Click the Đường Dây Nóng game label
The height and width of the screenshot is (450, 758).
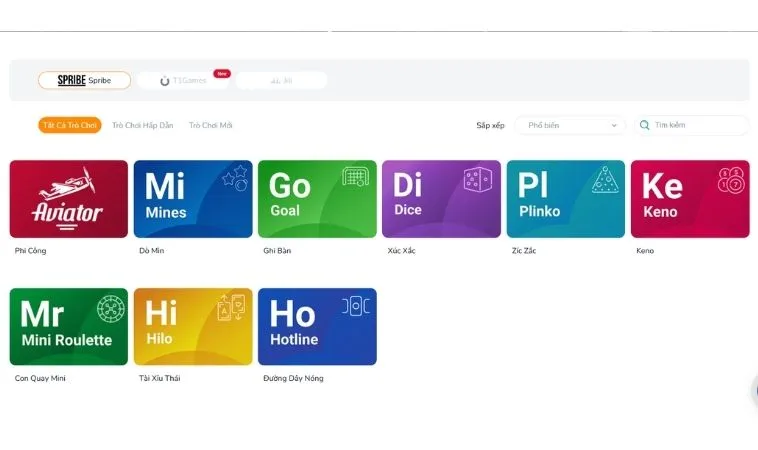click(293, 379)
